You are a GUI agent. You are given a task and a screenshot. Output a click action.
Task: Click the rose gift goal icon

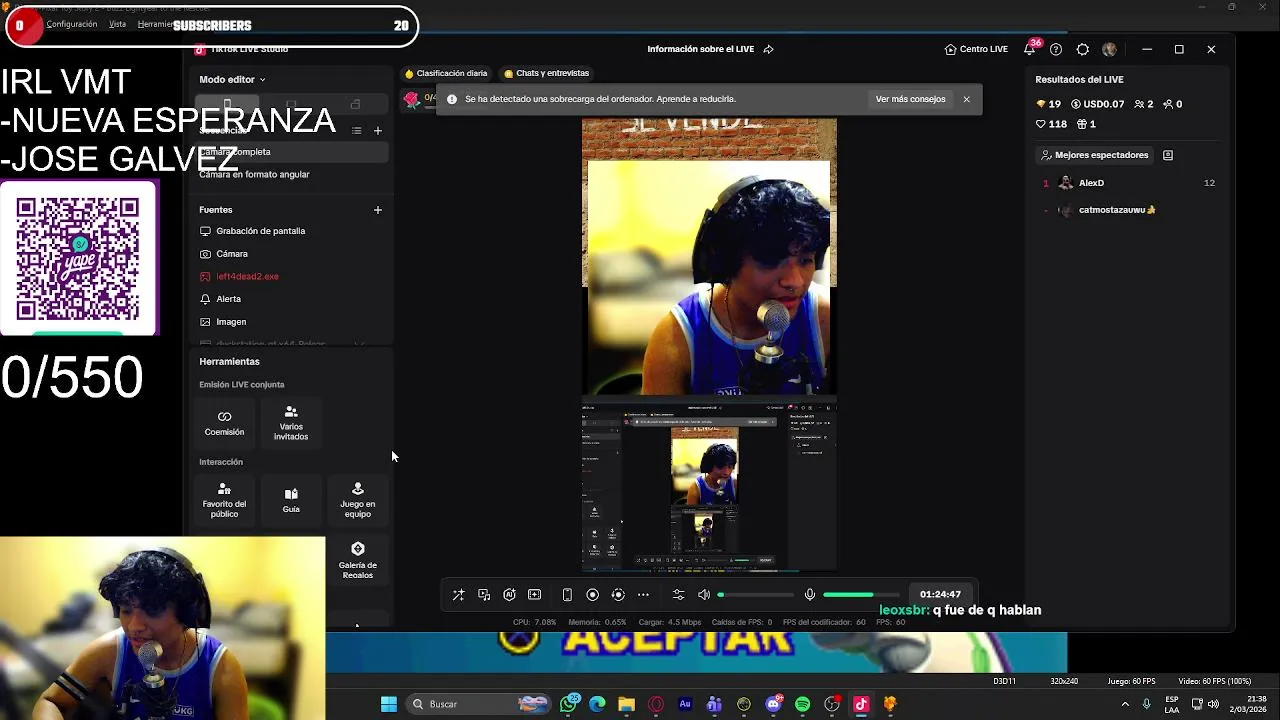412,98
